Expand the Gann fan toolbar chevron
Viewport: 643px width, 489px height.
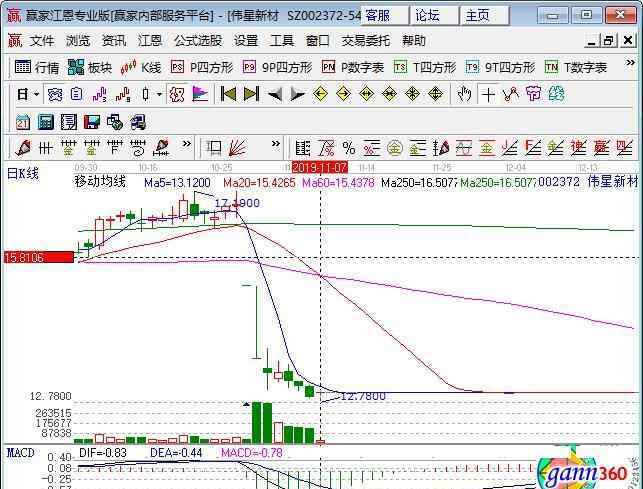(x=276, y=144)
